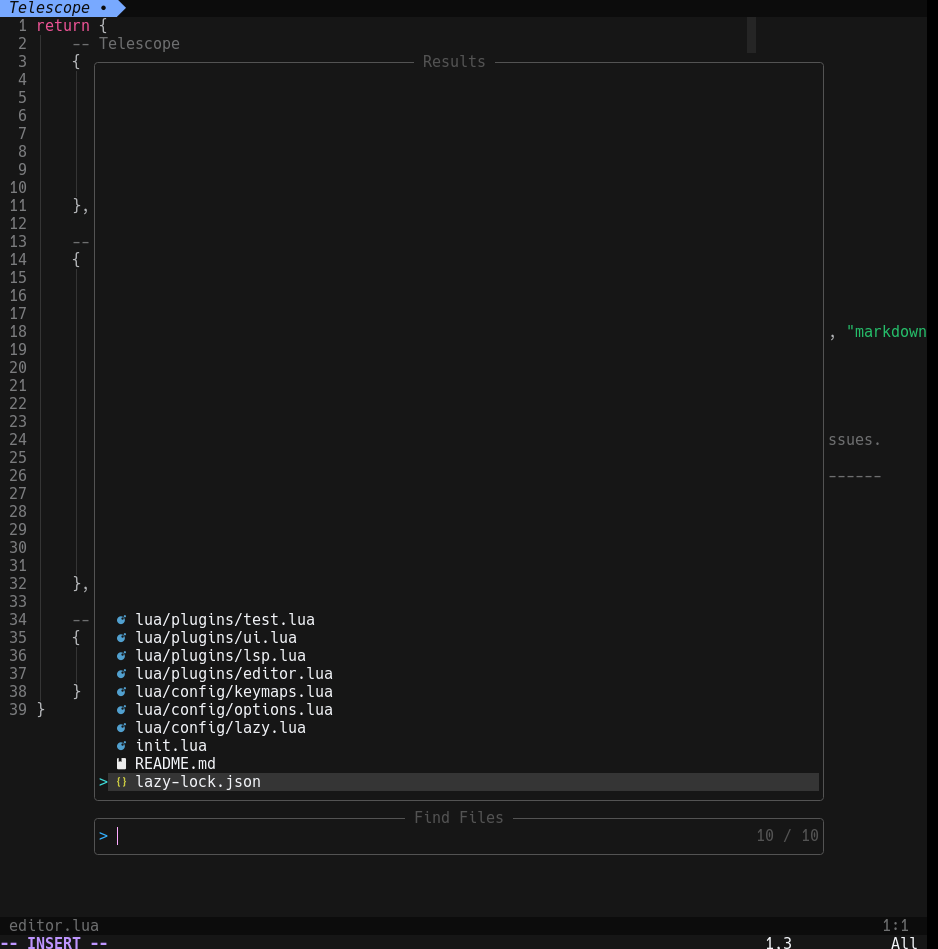Screen dimensions: 938x949
Task: Click line number 18 in the gutter
Action: coord(18,332)
